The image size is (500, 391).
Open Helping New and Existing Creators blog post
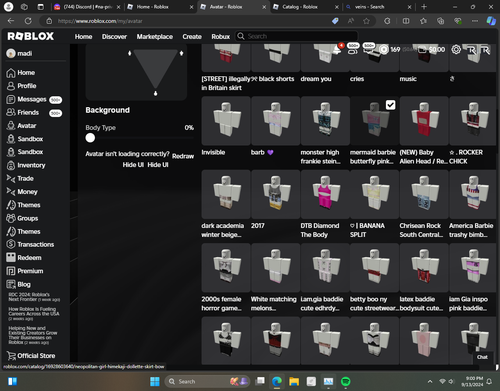32,335
